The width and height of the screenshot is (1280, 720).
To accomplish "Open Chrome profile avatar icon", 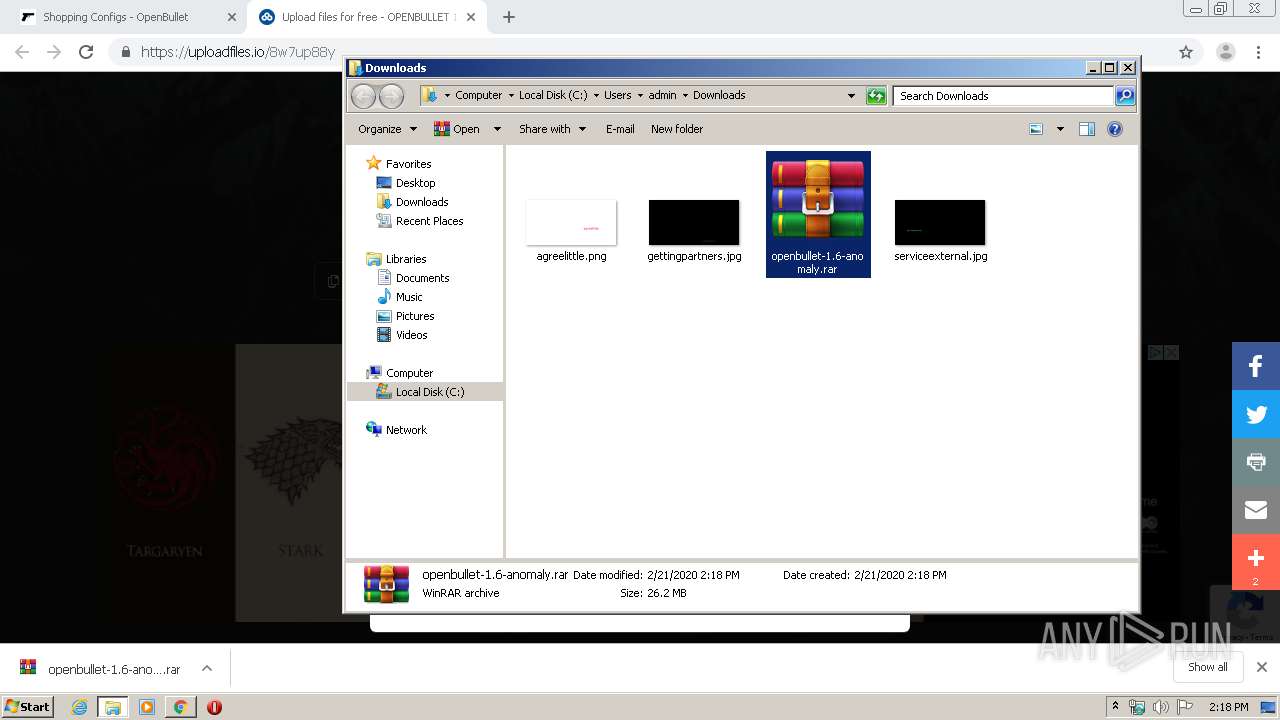I will 1226,52.
